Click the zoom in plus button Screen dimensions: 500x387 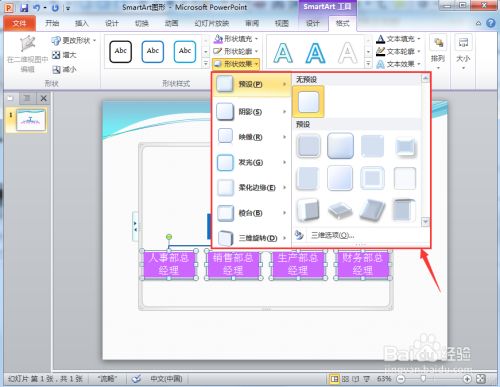tap(467, 379)
